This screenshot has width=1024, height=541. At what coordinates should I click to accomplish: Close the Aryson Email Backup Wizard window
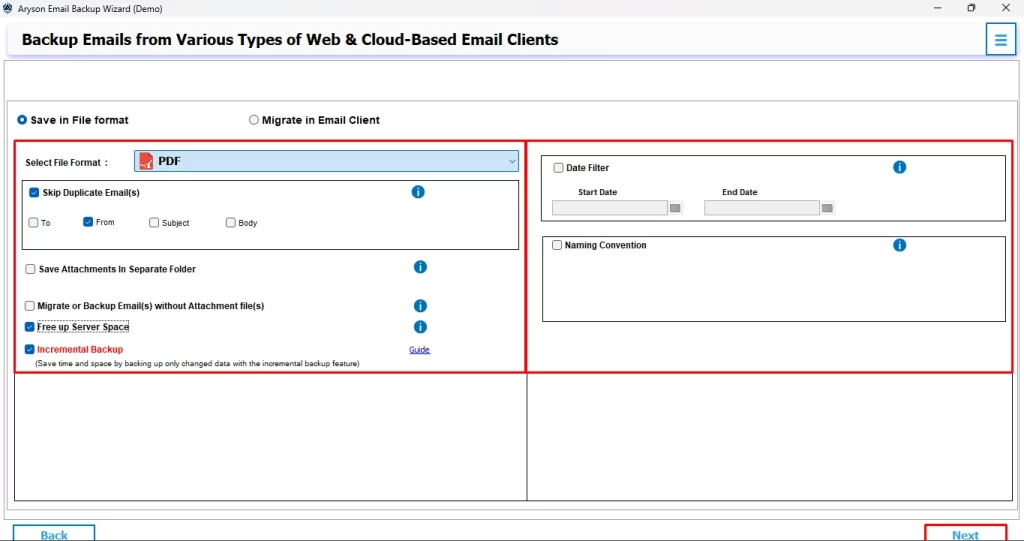tap(1006, 8)
